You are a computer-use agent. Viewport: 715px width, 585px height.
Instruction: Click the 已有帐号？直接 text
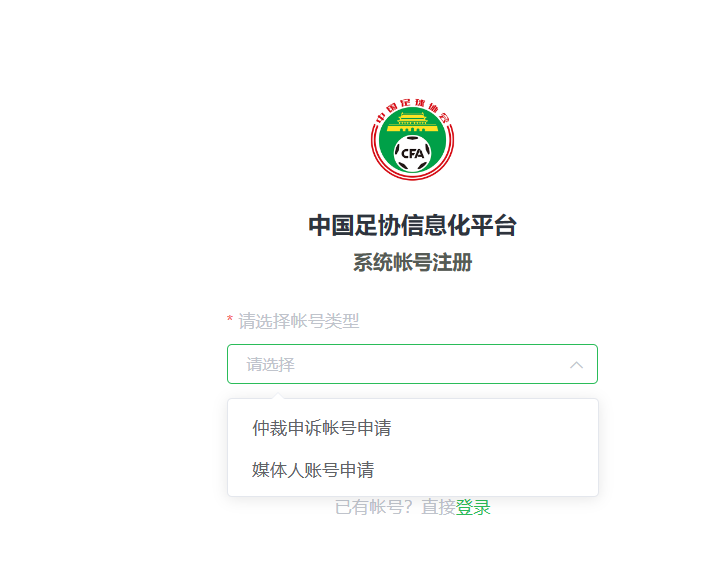point(395,507)
